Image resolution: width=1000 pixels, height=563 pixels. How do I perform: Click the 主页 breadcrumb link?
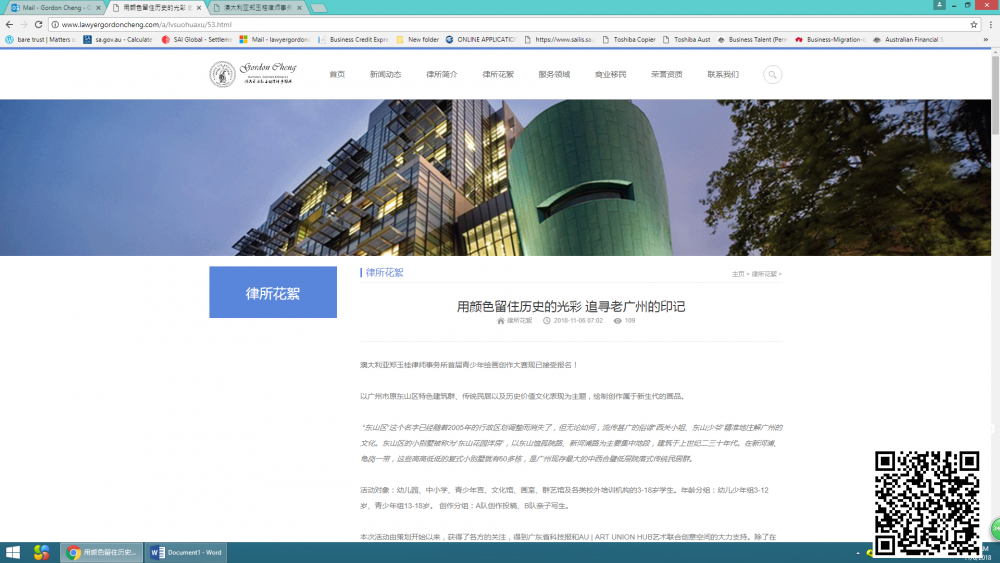(738, 274)
